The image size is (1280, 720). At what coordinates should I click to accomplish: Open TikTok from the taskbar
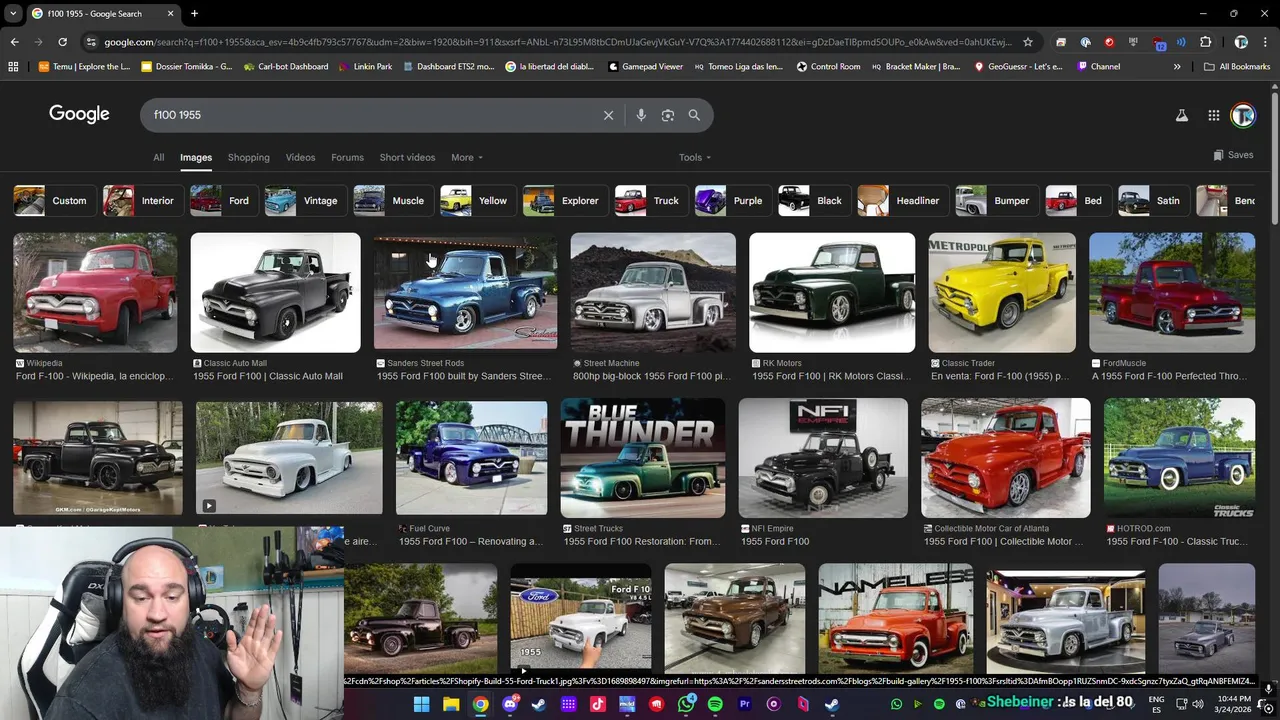click(x=598, y=704)
